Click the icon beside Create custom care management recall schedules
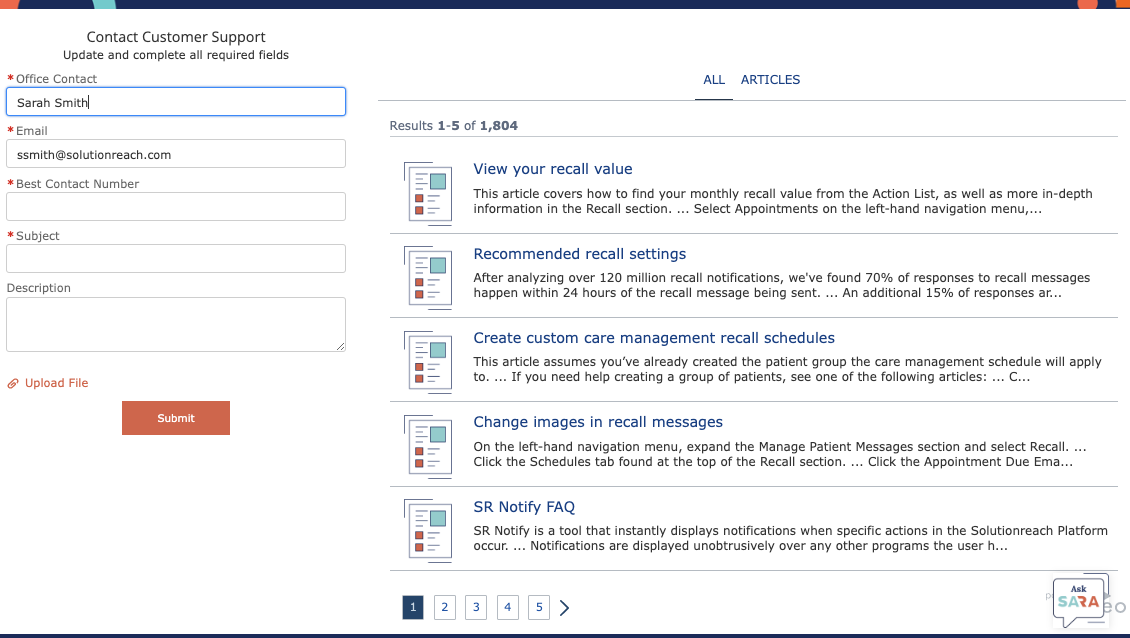The image size is (1130, 638). (428, 361)
